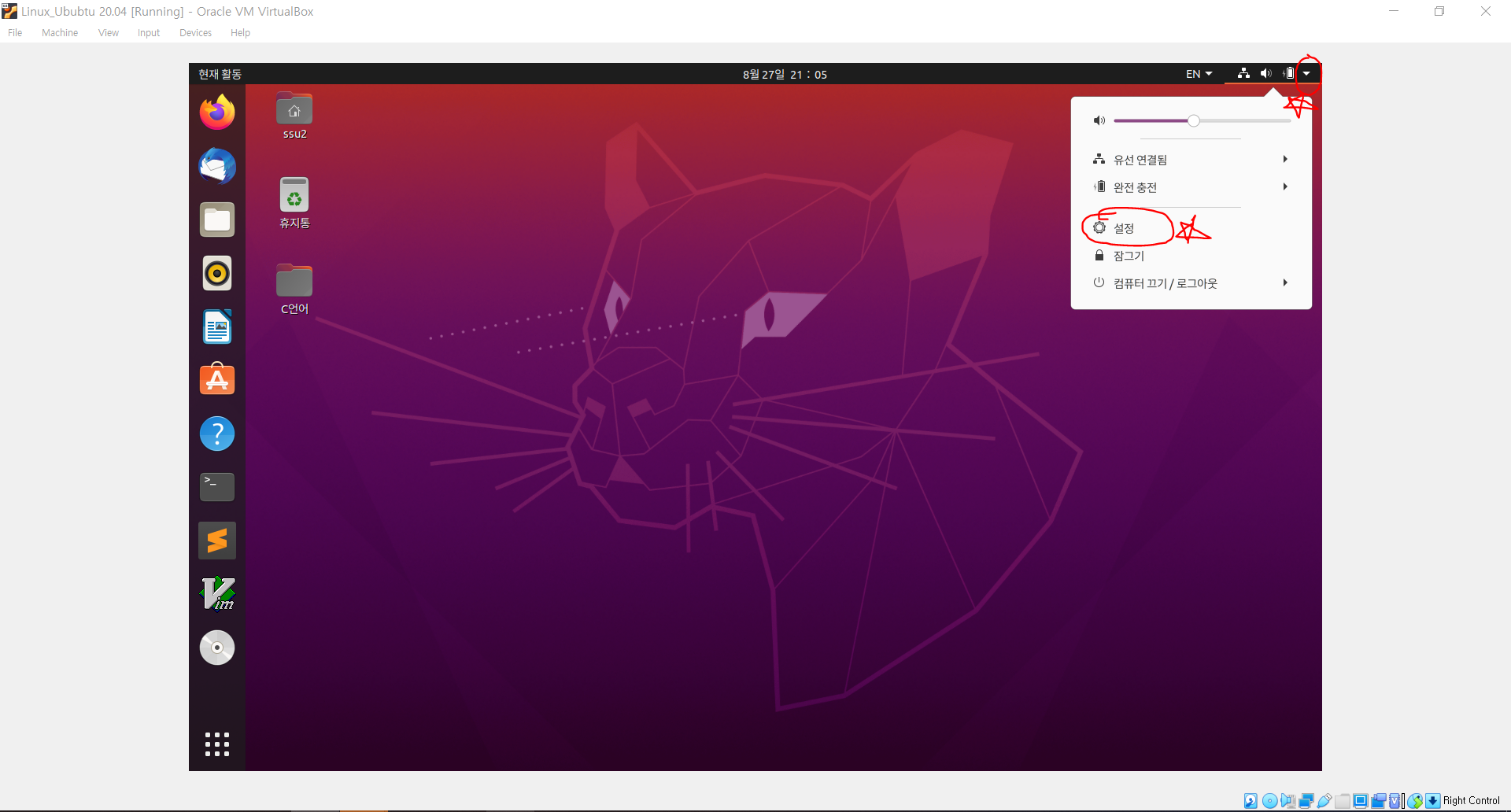The image size is (1511, 812).
Task: Open the C언어 desktop folder
Action: [x=294, y=290]
